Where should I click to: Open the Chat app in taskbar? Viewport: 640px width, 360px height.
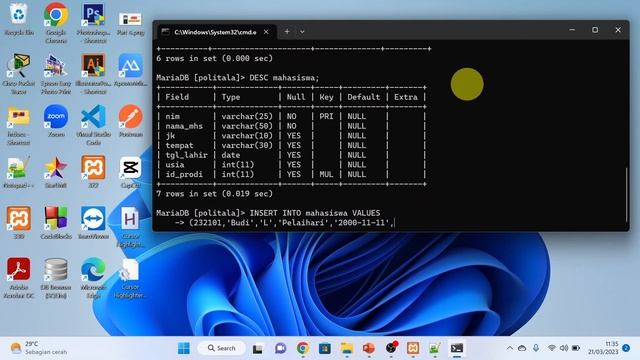(x=280, y=348)
